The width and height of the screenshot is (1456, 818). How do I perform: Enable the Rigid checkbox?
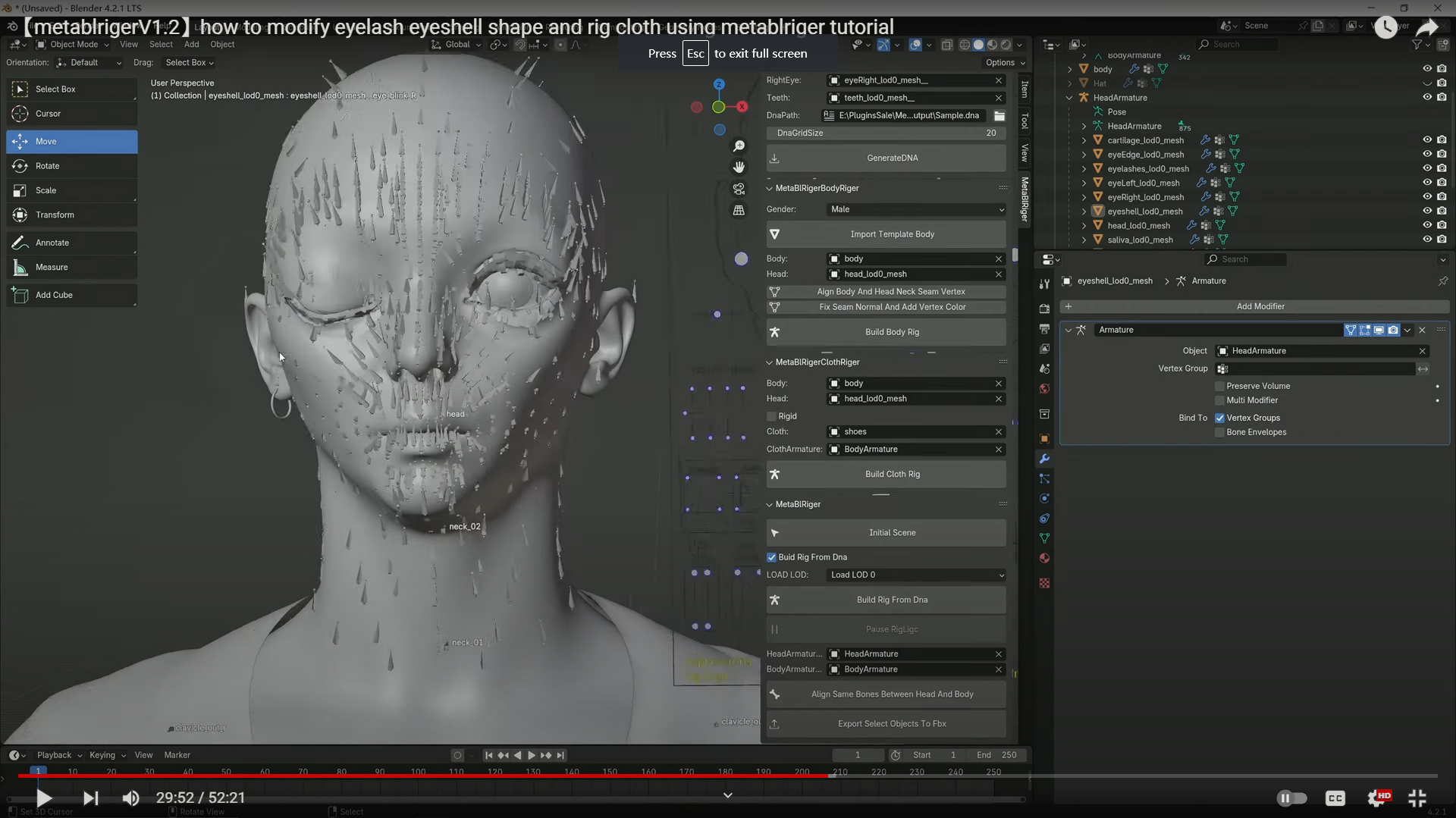click(x=771, y=416)
